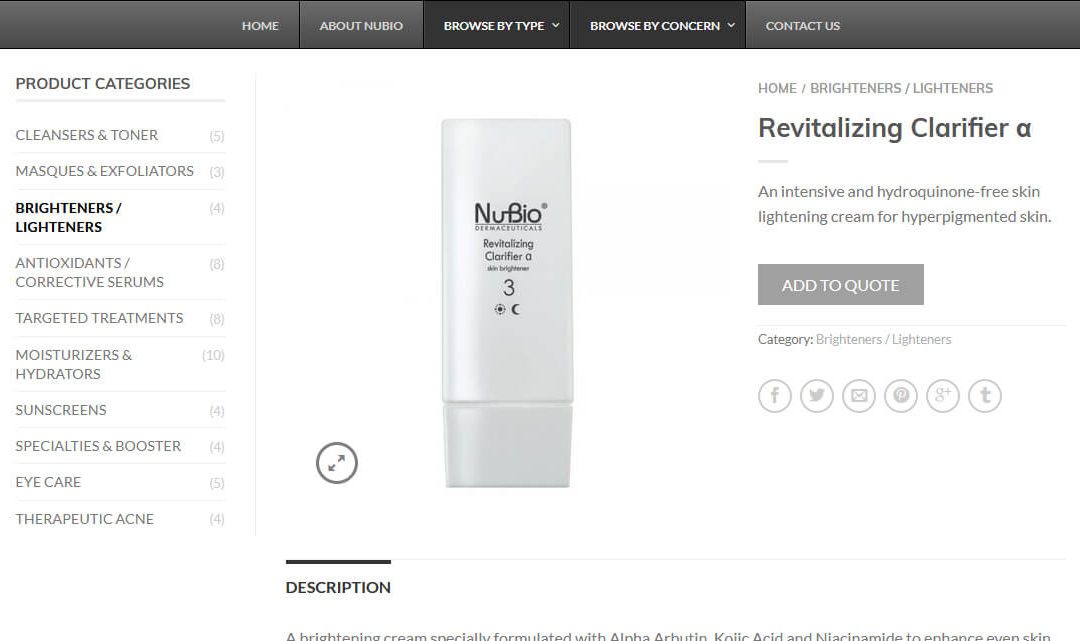This screenshot has width=1080, height=641.
Task: Select Therapeutic Acne category
Action: tap(85, 518)
